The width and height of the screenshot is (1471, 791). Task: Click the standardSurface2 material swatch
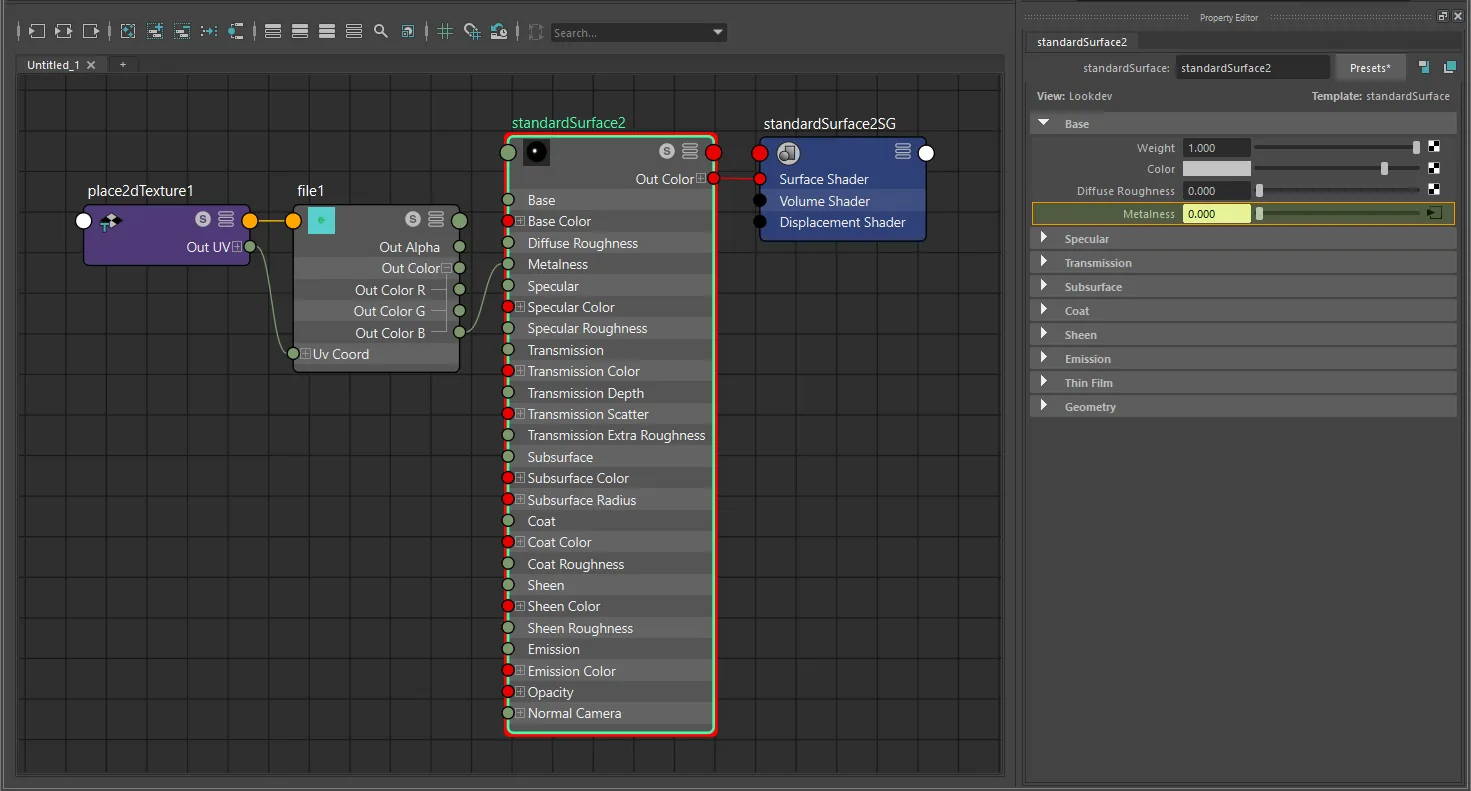tap(536, 152)
